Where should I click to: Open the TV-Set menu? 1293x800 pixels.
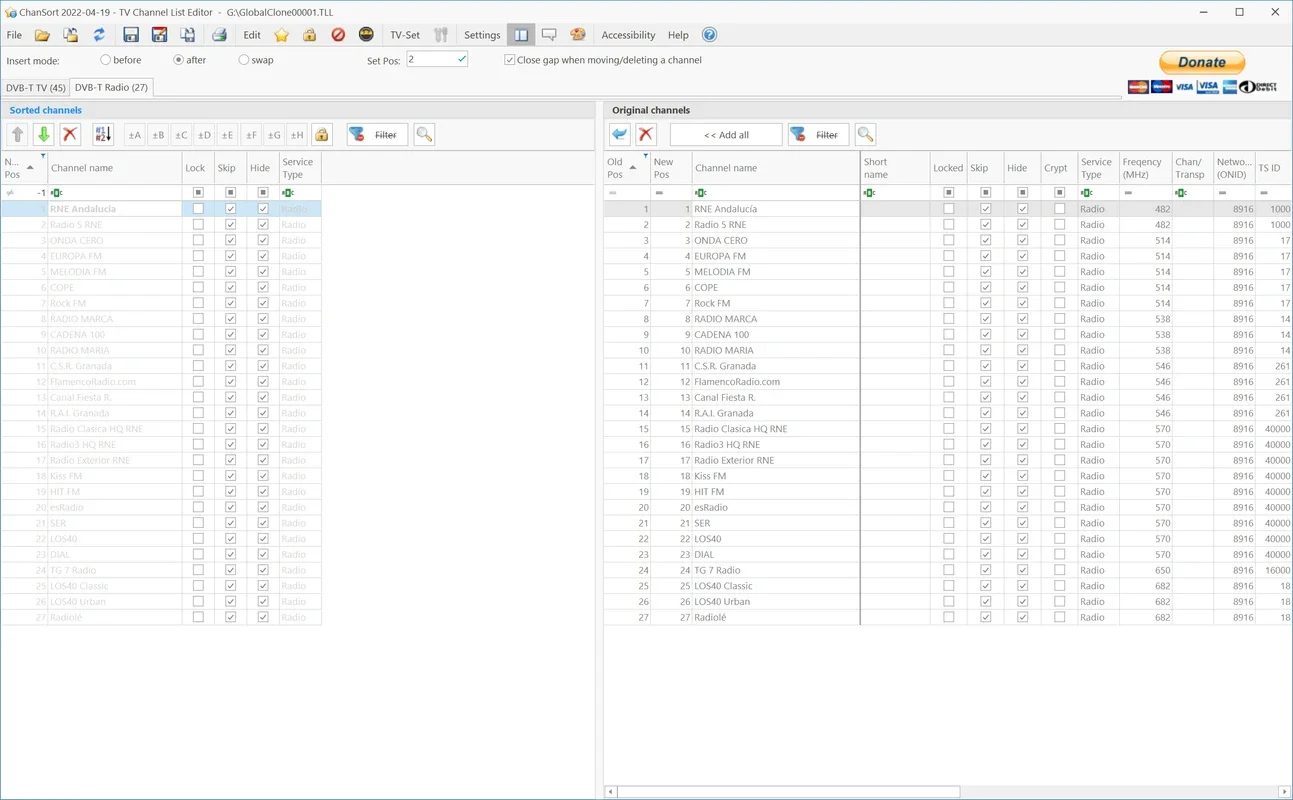[405, 35]
